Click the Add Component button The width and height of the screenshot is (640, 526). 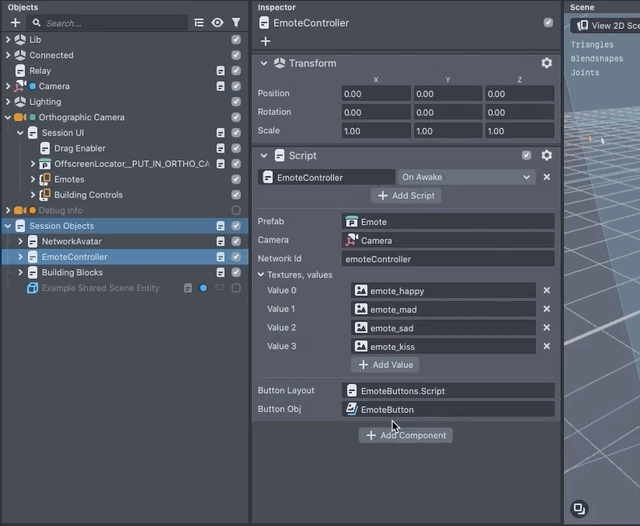tap(405, 435)
